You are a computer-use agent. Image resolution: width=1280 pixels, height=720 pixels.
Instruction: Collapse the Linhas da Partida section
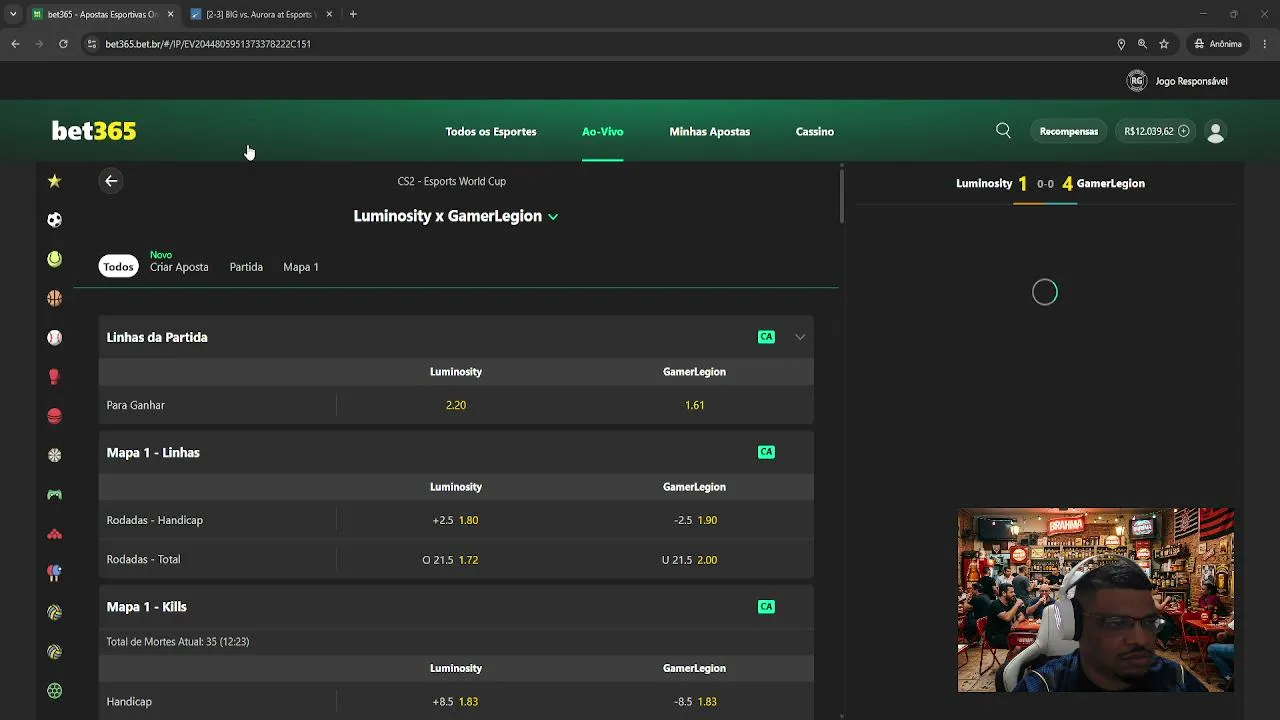pos(800,337)
